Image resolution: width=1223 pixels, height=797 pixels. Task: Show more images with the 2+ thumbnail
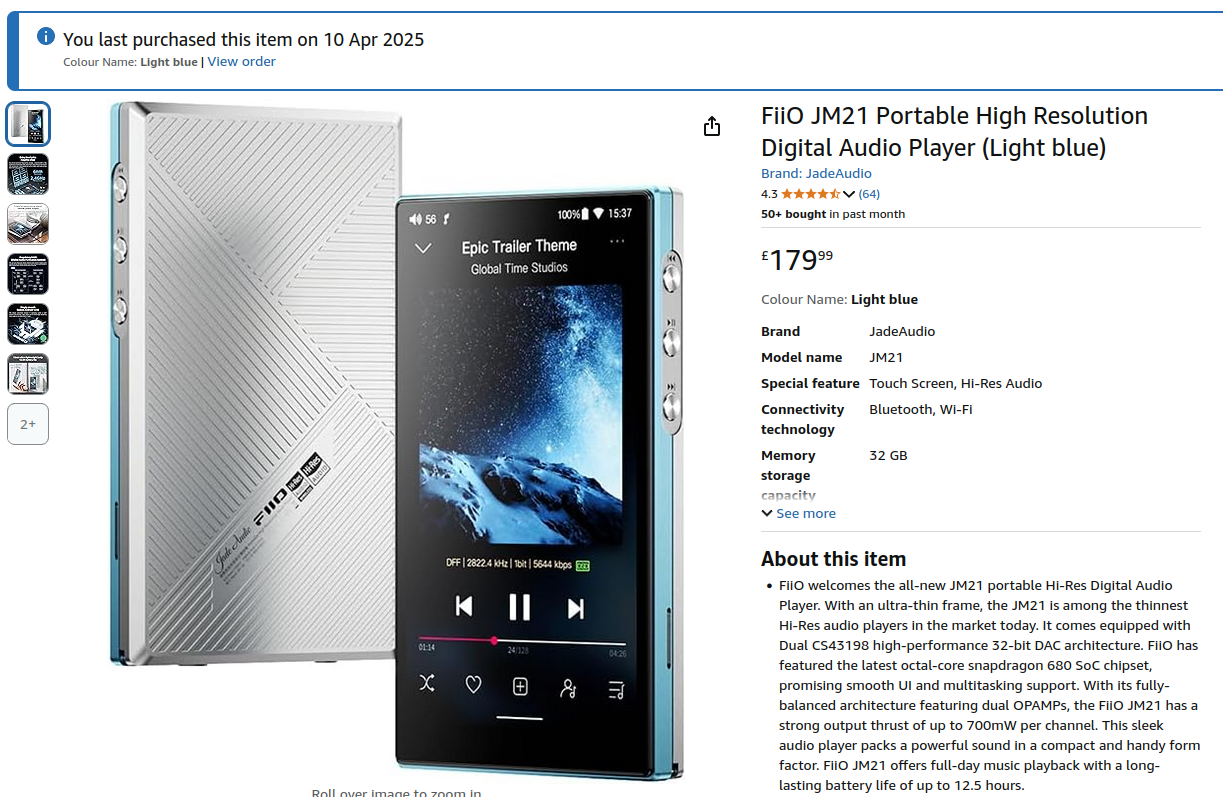28,424
